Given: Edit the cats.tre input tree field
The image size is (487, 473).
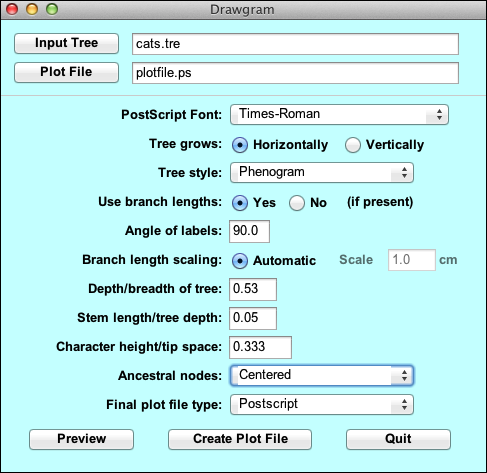Looking at the screenshot, I should tap(295, 44).
